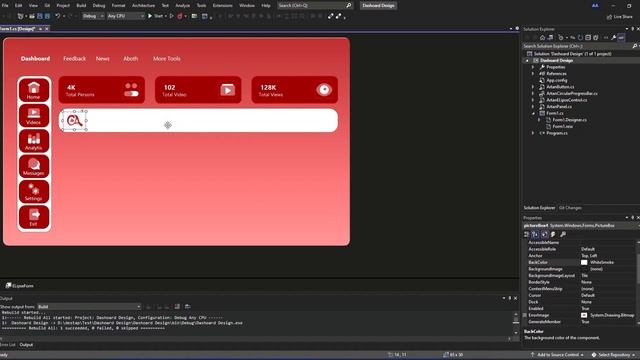Click the Save All toolbar icon
The height and width of the screenshot is (360, 640).
(47, 16)
